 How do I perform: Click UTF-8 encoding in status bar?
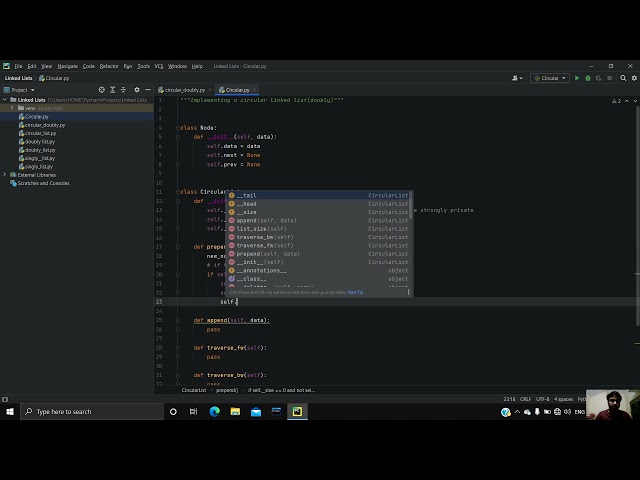(x=542, y=399)
